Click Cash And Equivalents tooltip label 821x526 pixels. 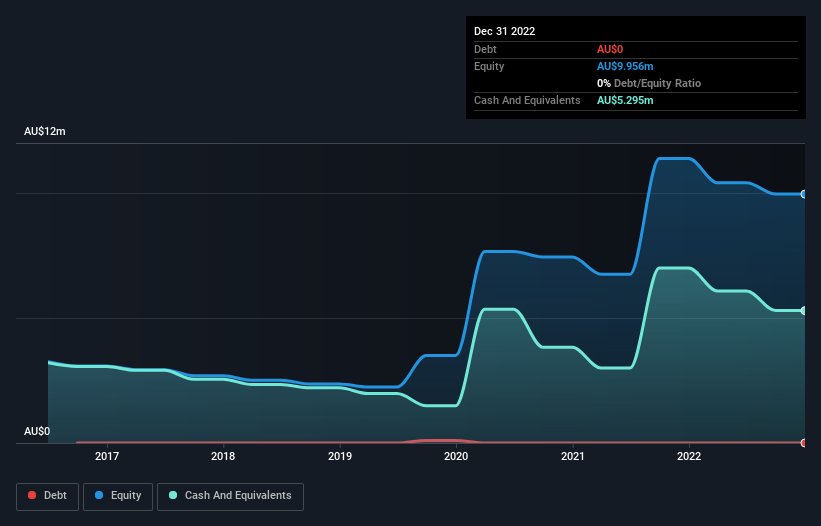[527, 100]
